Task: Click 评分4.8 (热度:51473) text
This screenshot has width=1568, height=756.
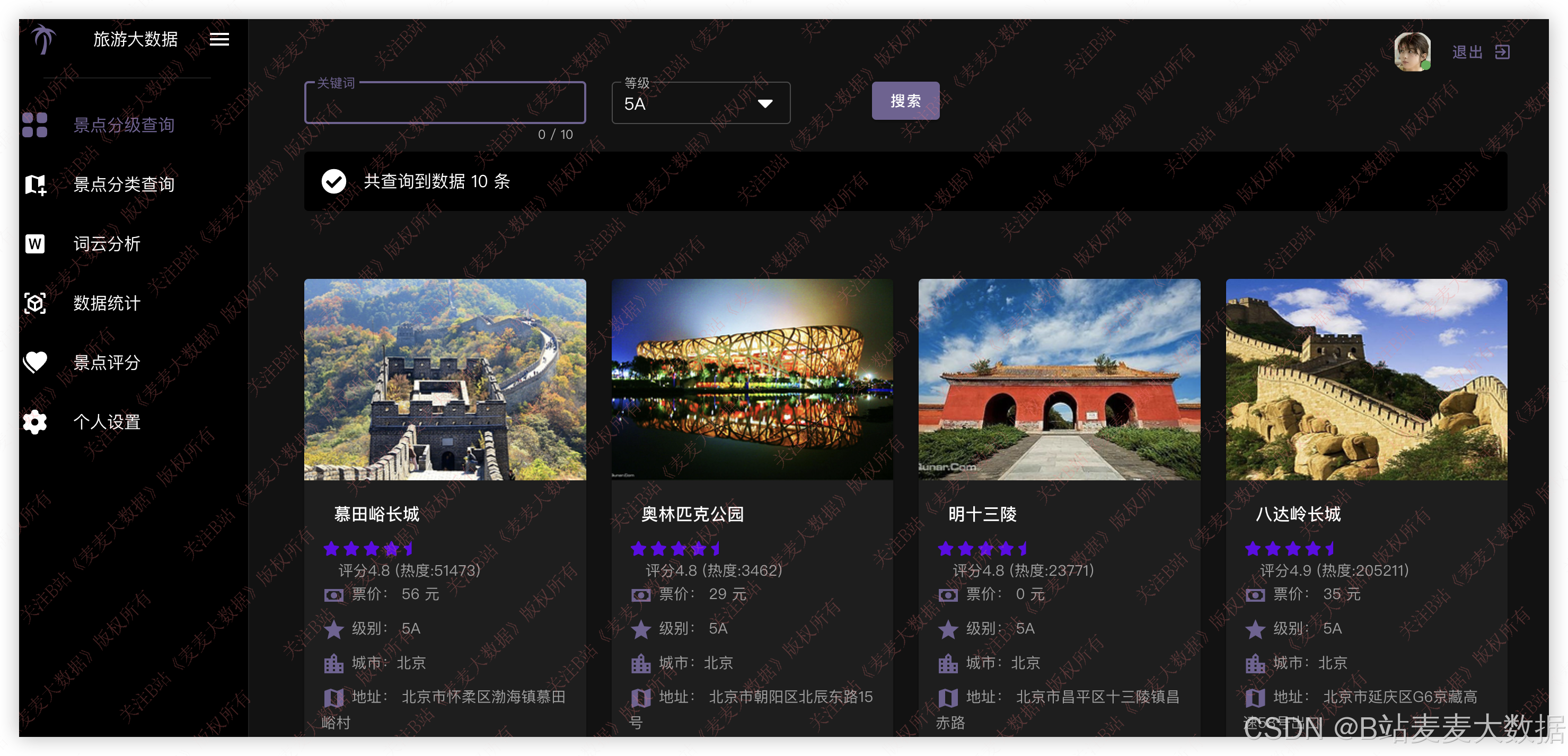Action: click(x=410, y=570)
